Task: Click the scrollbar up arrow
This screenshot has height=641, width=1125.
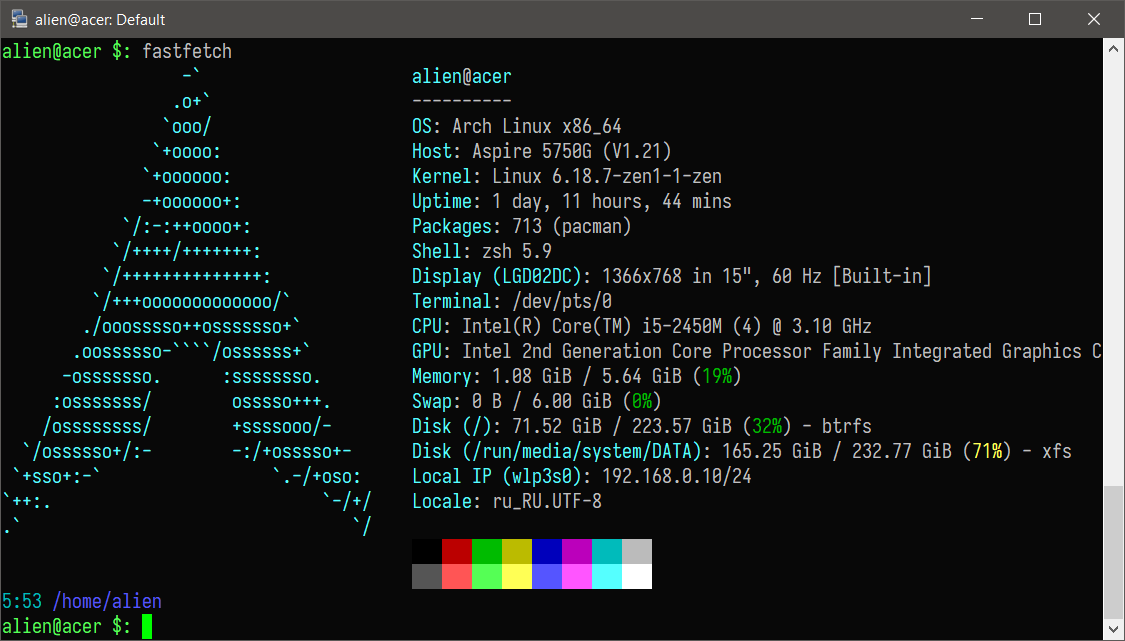Action: coord(1113,49)
